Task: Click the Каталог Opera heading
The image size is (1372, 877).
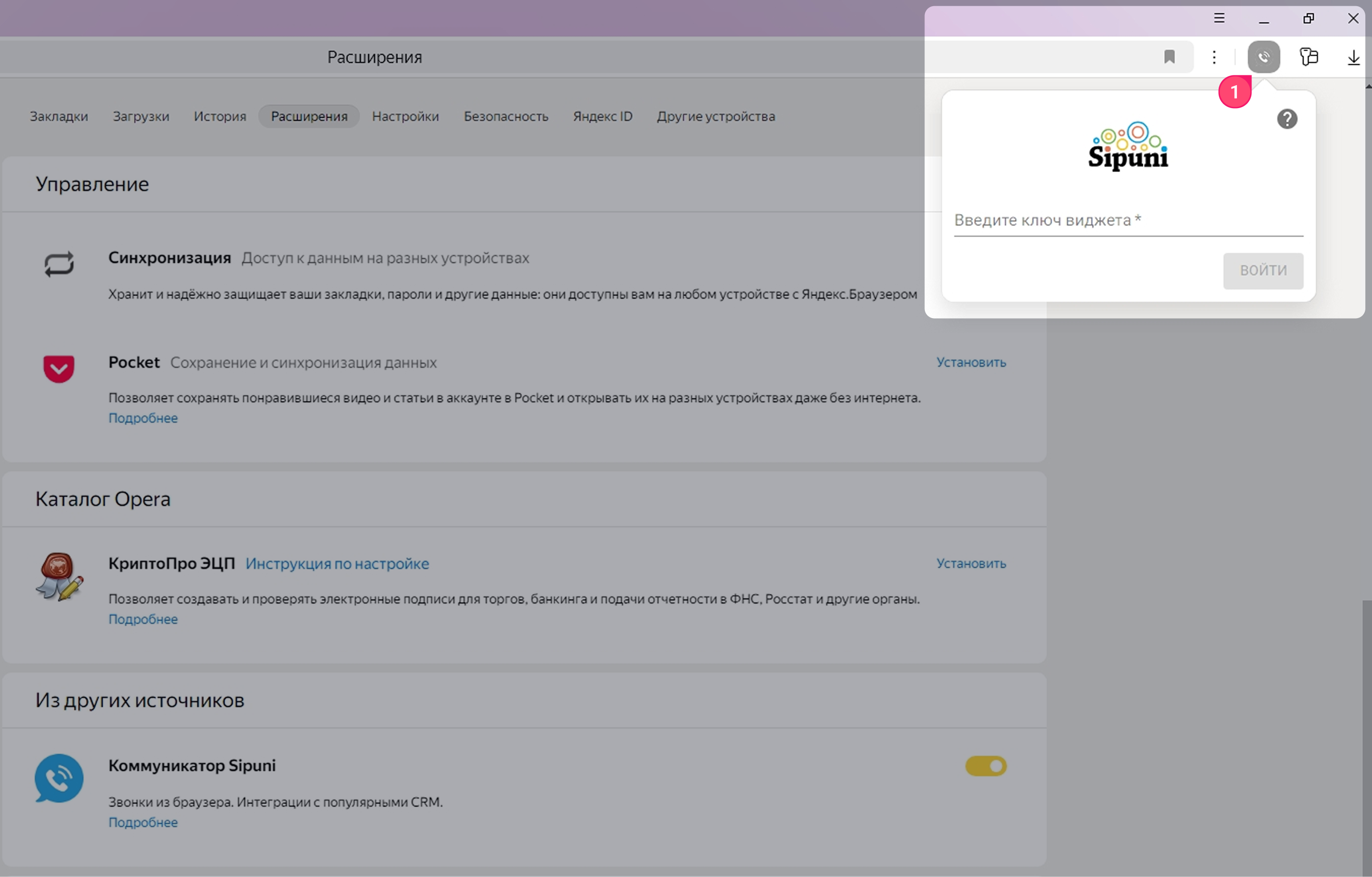Action: point(103,499)
